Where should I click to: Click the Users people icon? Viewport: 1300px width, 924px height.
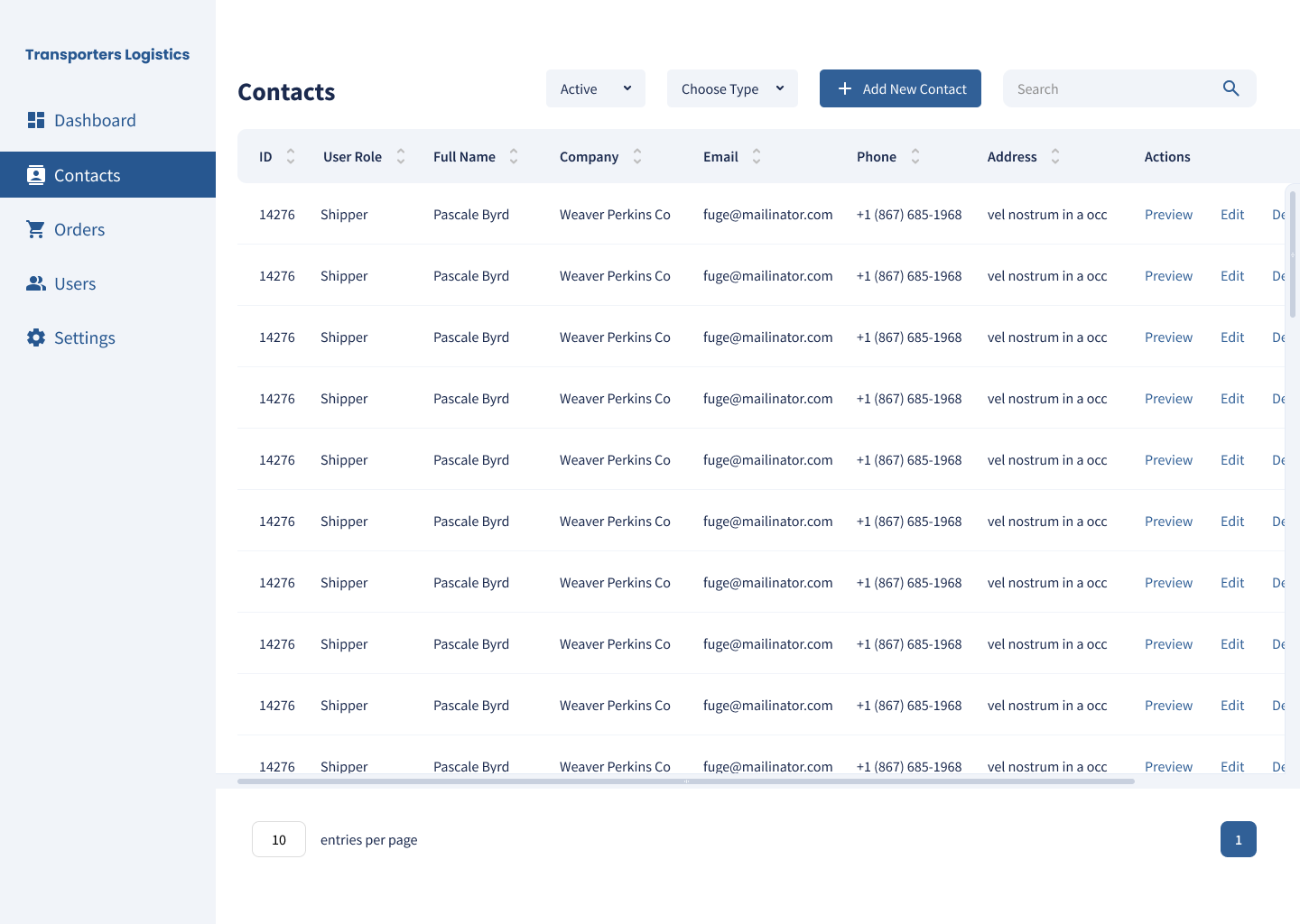coord(36,282)
